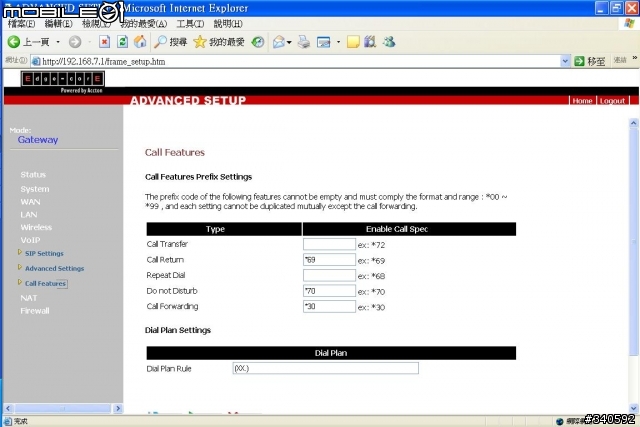Click the Stop loading icon

click(x=104, y=42)
